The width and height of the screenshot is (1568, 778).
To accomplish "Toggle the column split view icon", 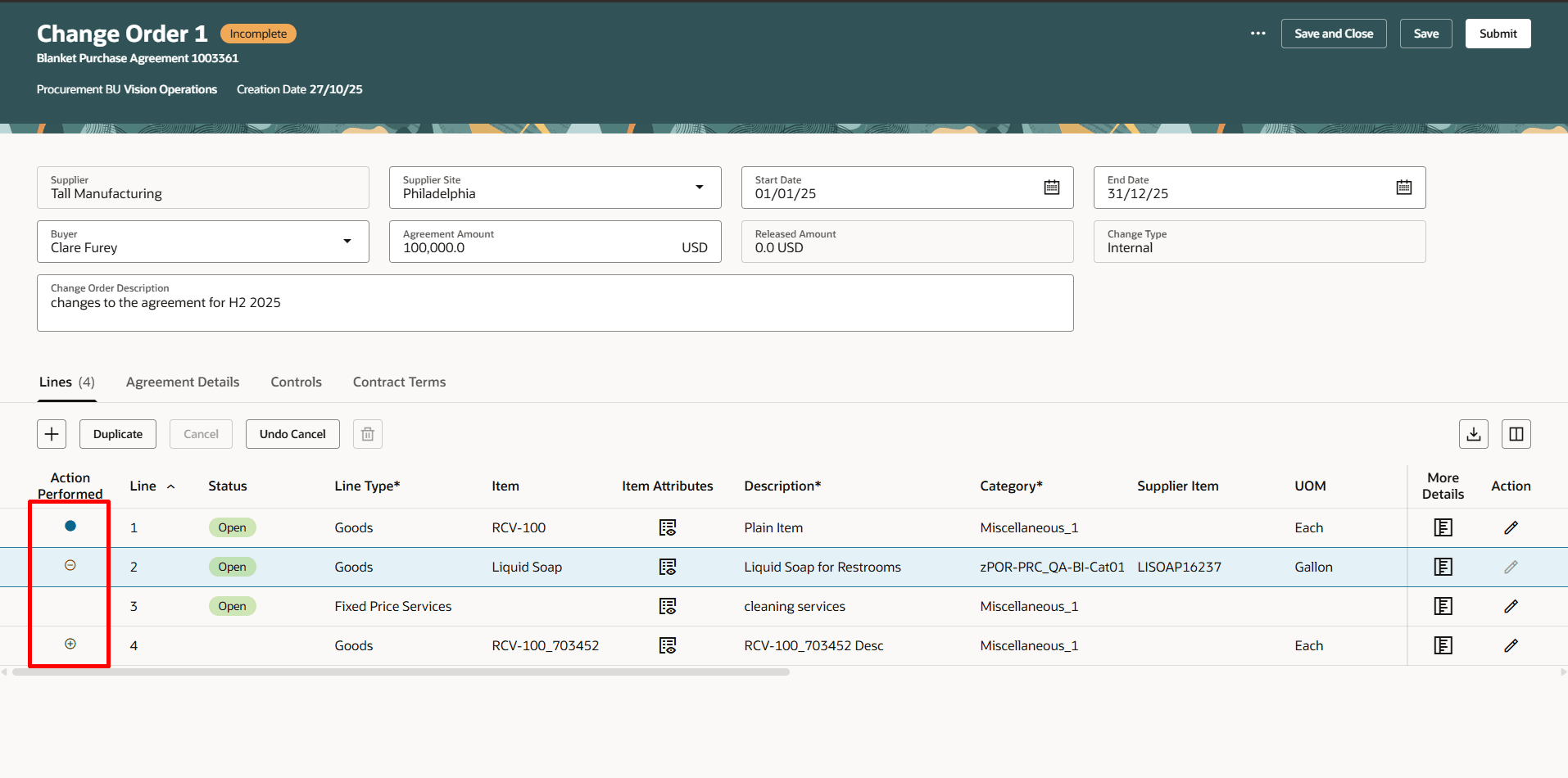I will point(1516,433).
